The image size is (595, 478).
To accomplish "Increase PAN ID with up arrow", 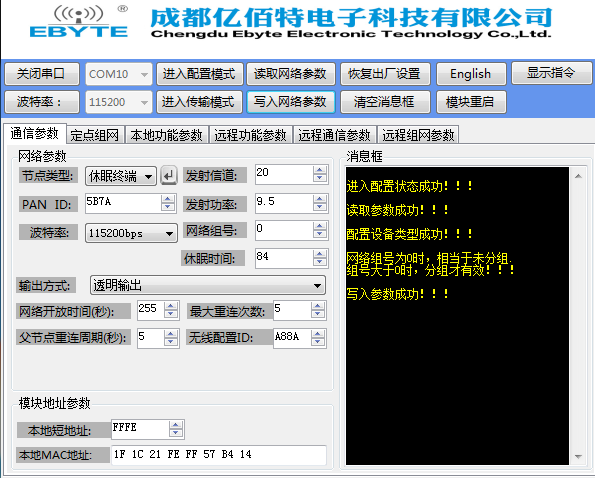I will click(x=167, y=199).
